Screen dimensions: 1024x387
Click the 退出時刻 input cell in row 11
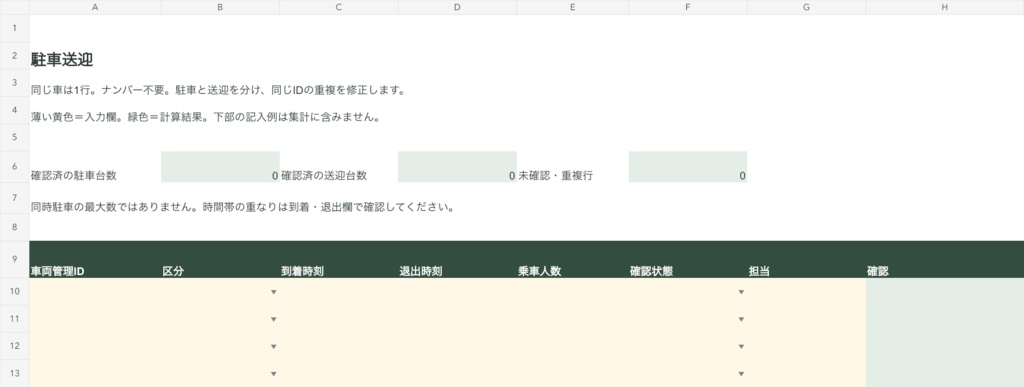pos(457,319)
